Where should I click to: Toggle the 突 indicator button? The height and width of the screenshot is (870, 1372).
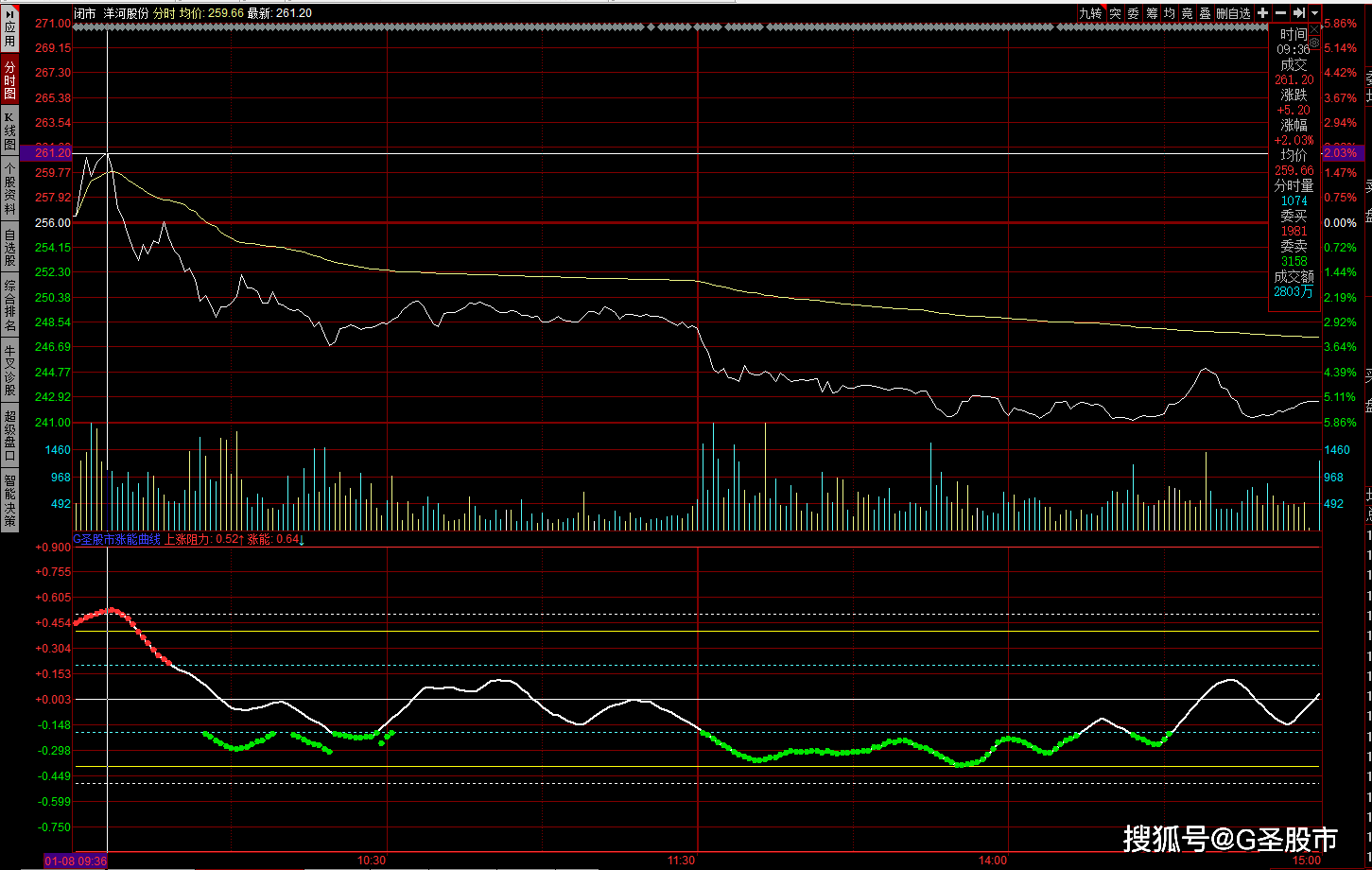pos(1115,13)
